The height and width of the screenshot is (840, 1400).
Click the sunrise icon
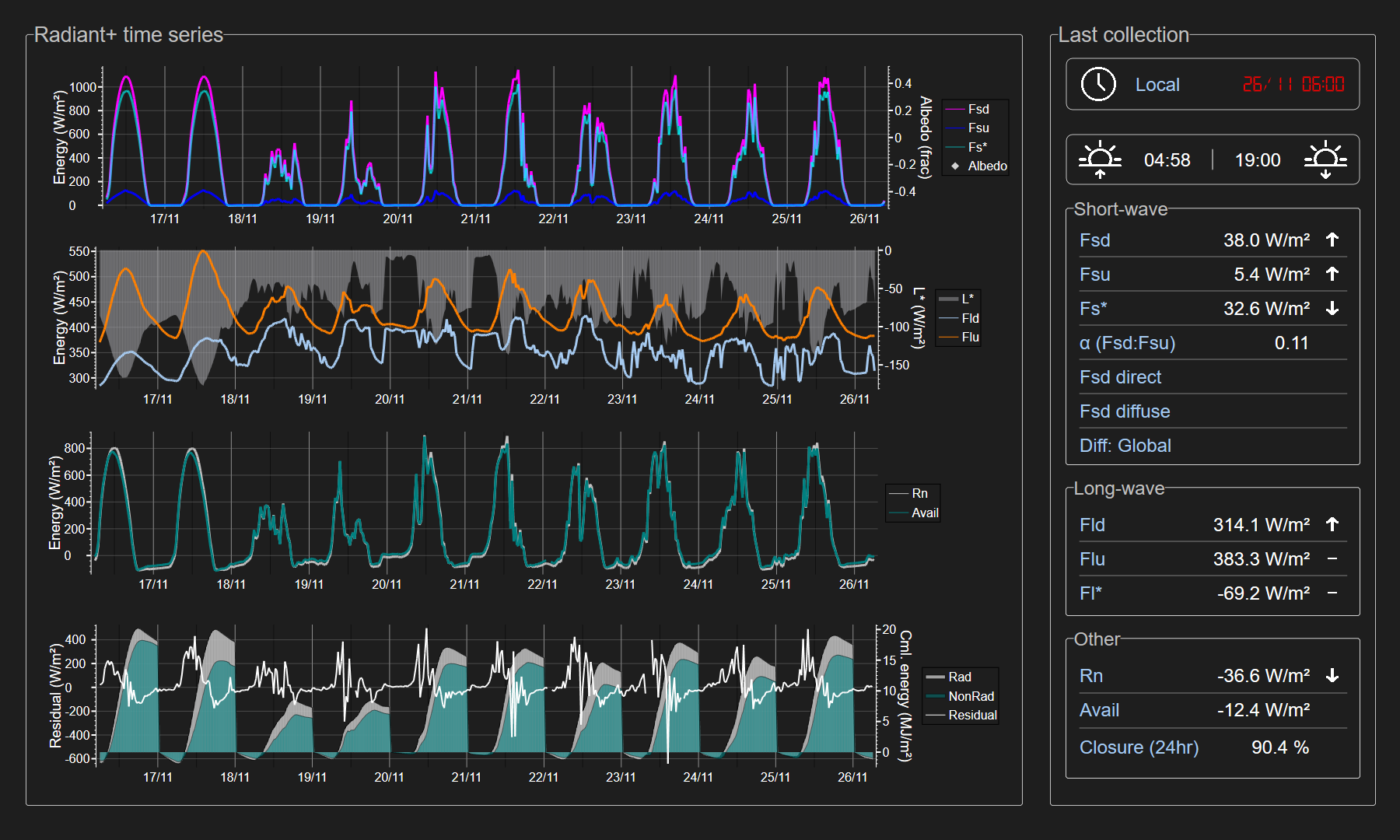[1100, 159]
